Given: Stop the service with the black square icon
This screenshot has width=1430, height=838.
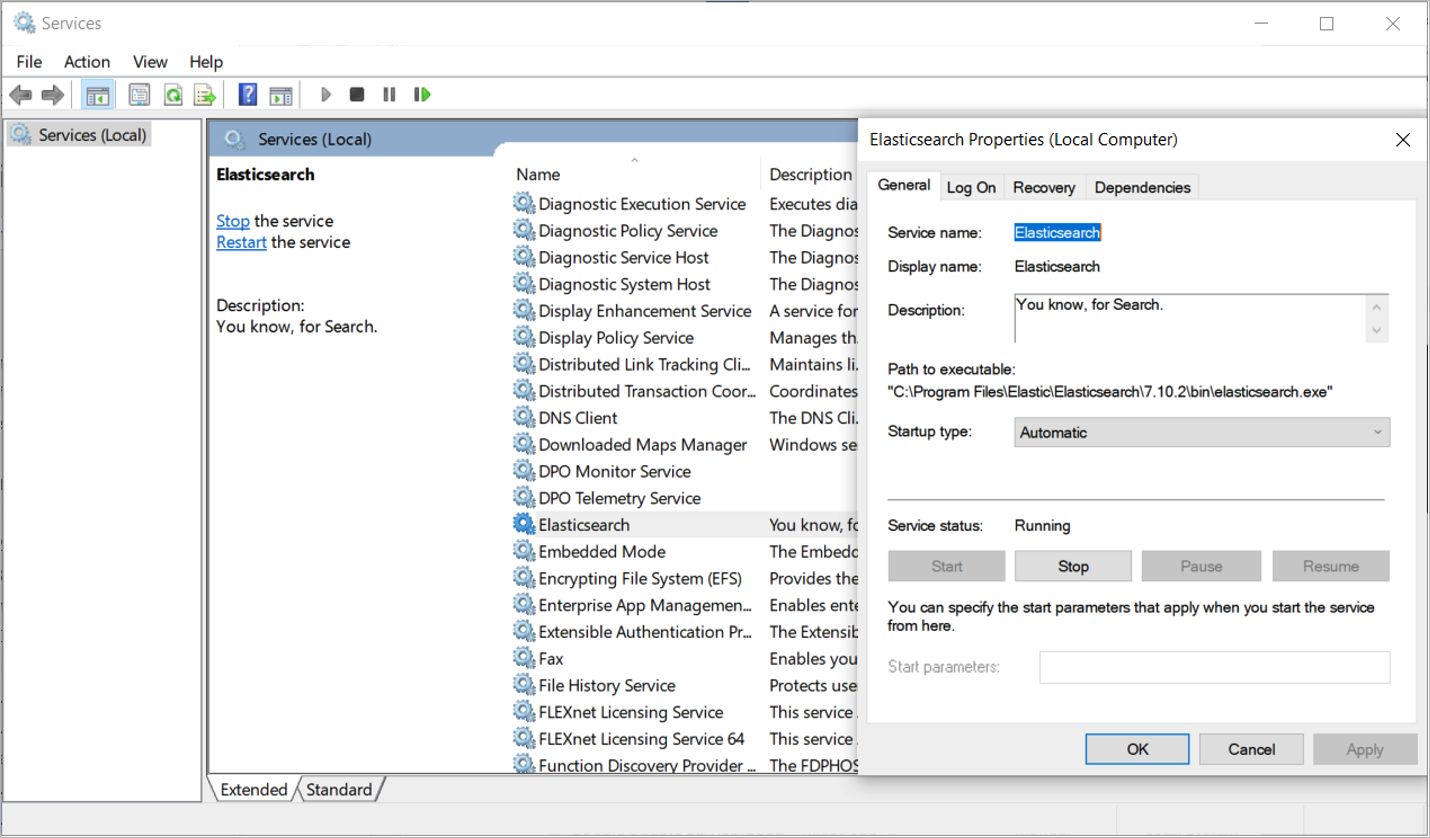Looking at the screenshot, I should coord(357,94).
